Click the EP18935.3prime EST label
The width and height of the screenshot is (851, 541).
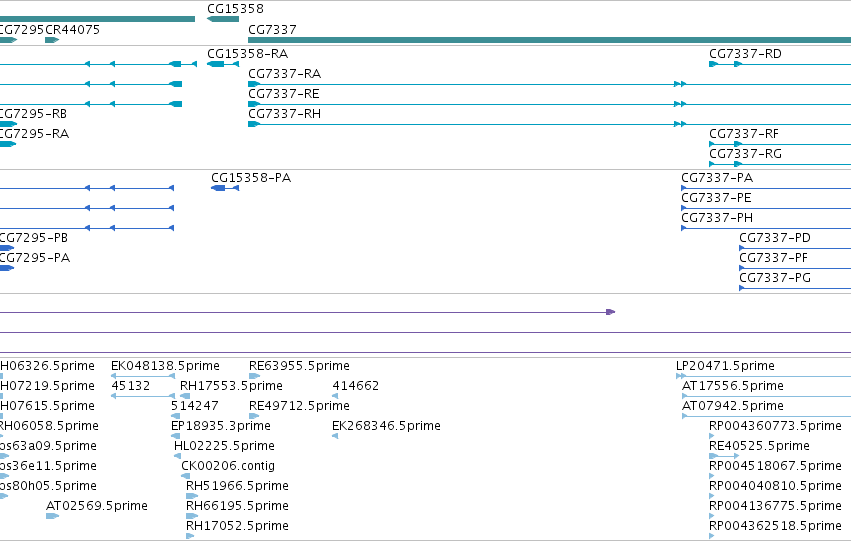221,427
